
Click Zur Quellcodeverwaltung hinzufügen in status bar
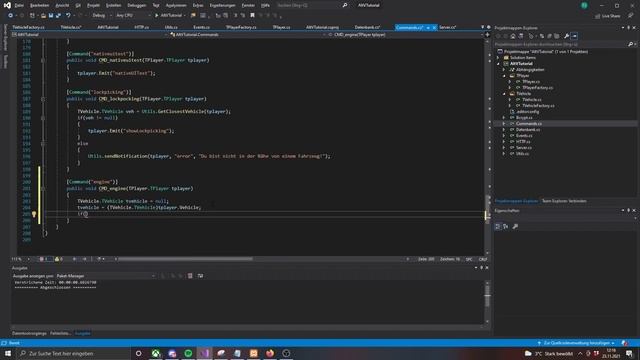576,343
